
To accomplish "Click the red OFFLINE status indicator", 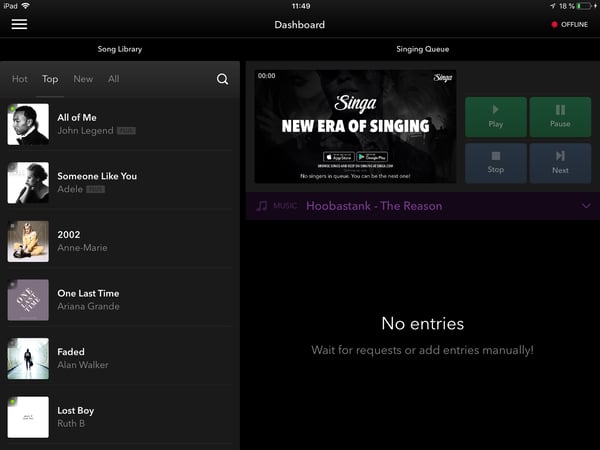I will tap(569, 24).
